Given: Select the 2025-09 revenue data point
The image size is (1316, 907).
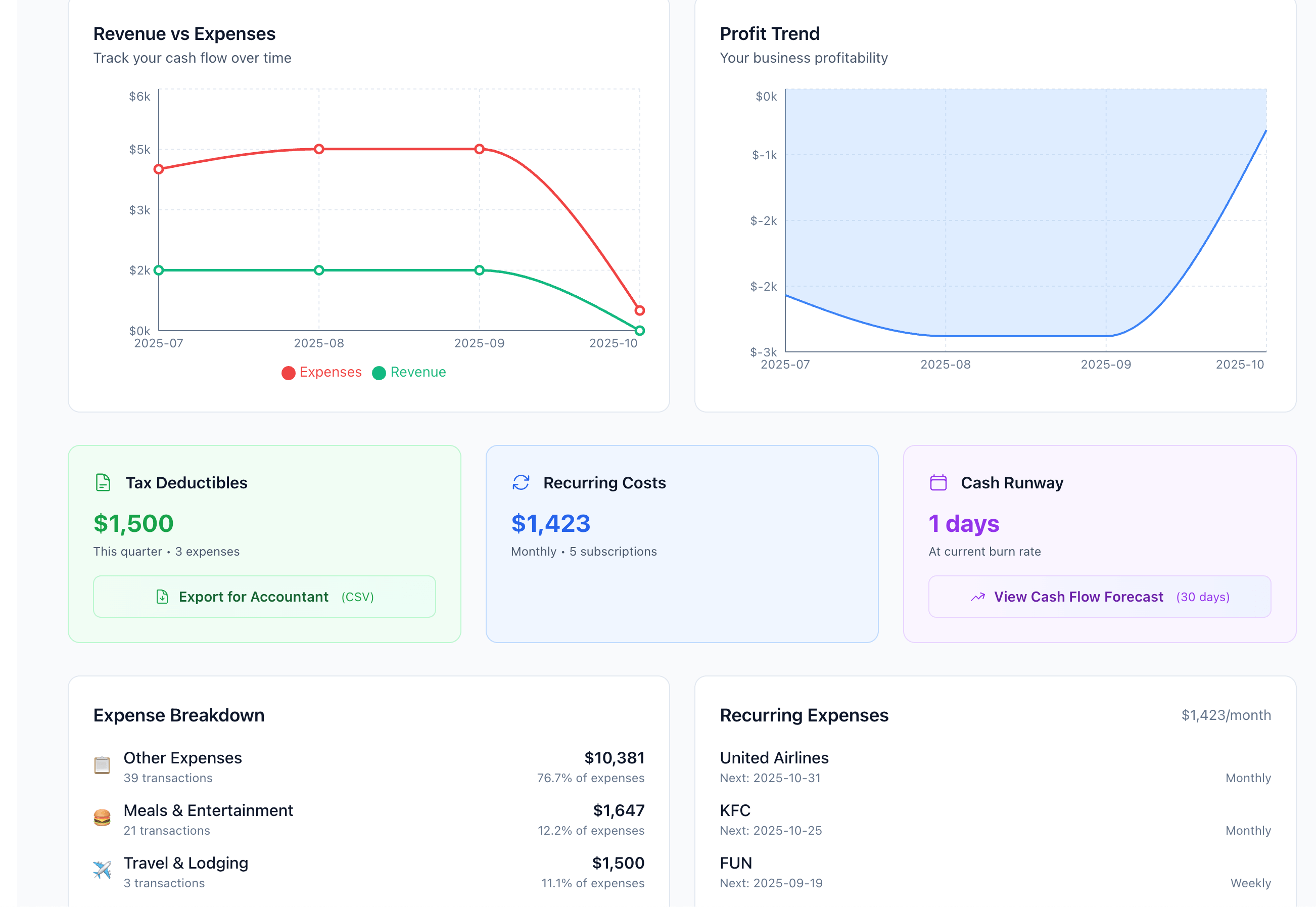Looking at the screenshot, I should [480, 270].
